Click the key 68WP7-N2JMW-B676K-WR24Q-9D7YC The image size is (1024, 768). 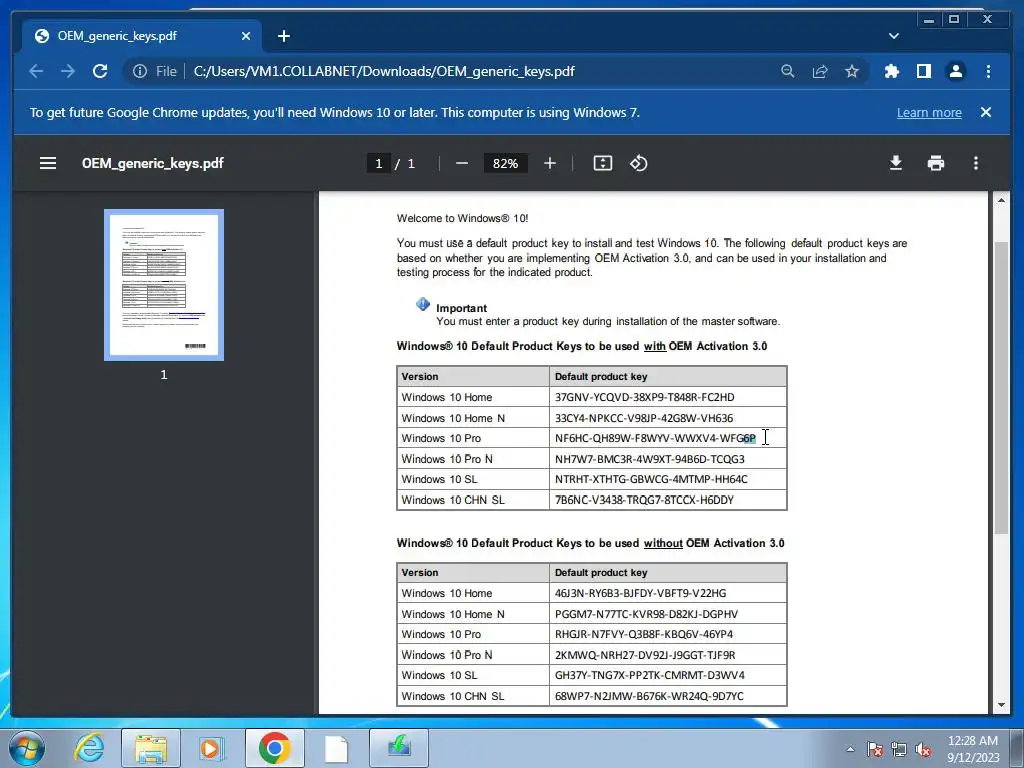pyautogui.click(x=649, y=696)
